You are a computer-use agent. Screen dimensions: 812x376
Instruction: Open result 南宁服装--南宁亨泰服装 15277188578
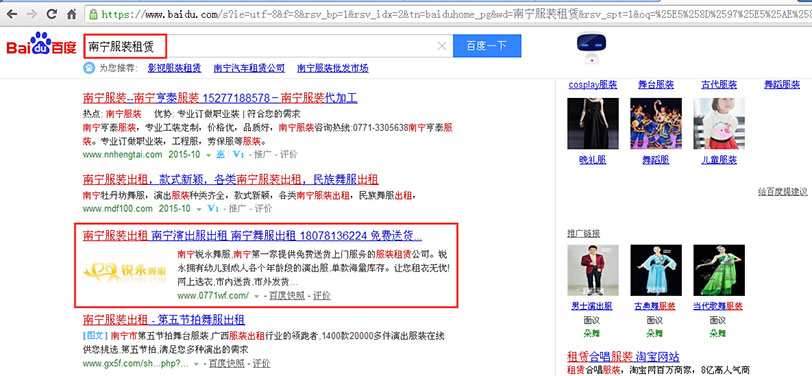coord(220,98)
